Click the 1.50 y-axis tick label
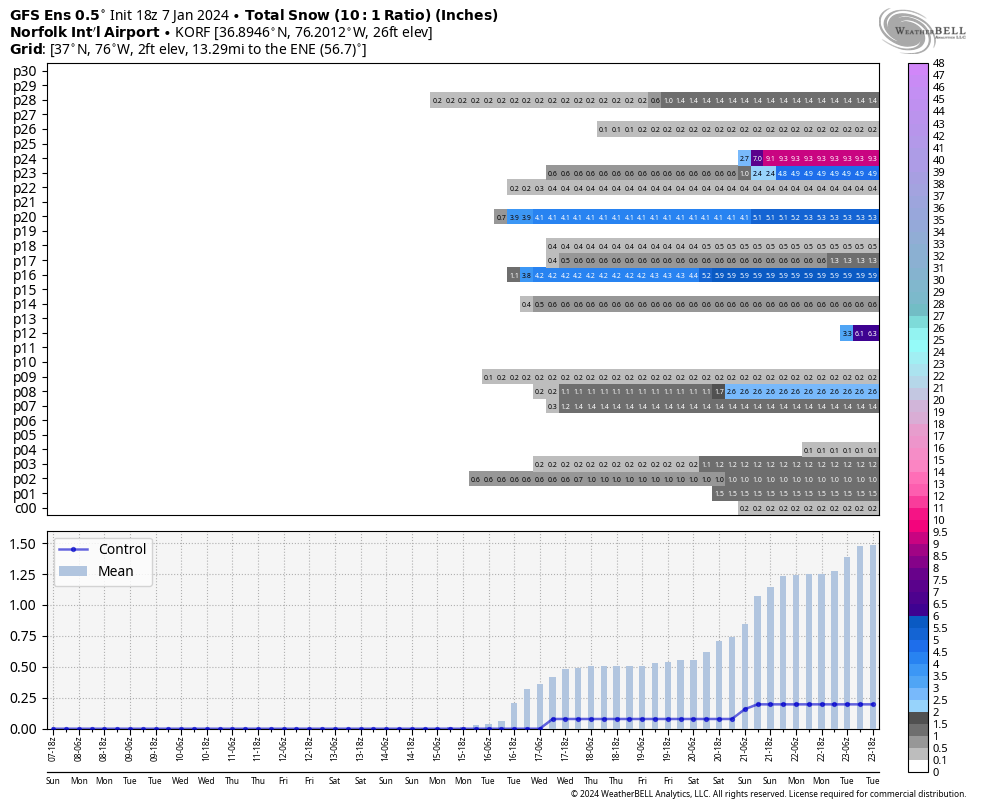This screenshot has width=984, height=808. point(23,544)
